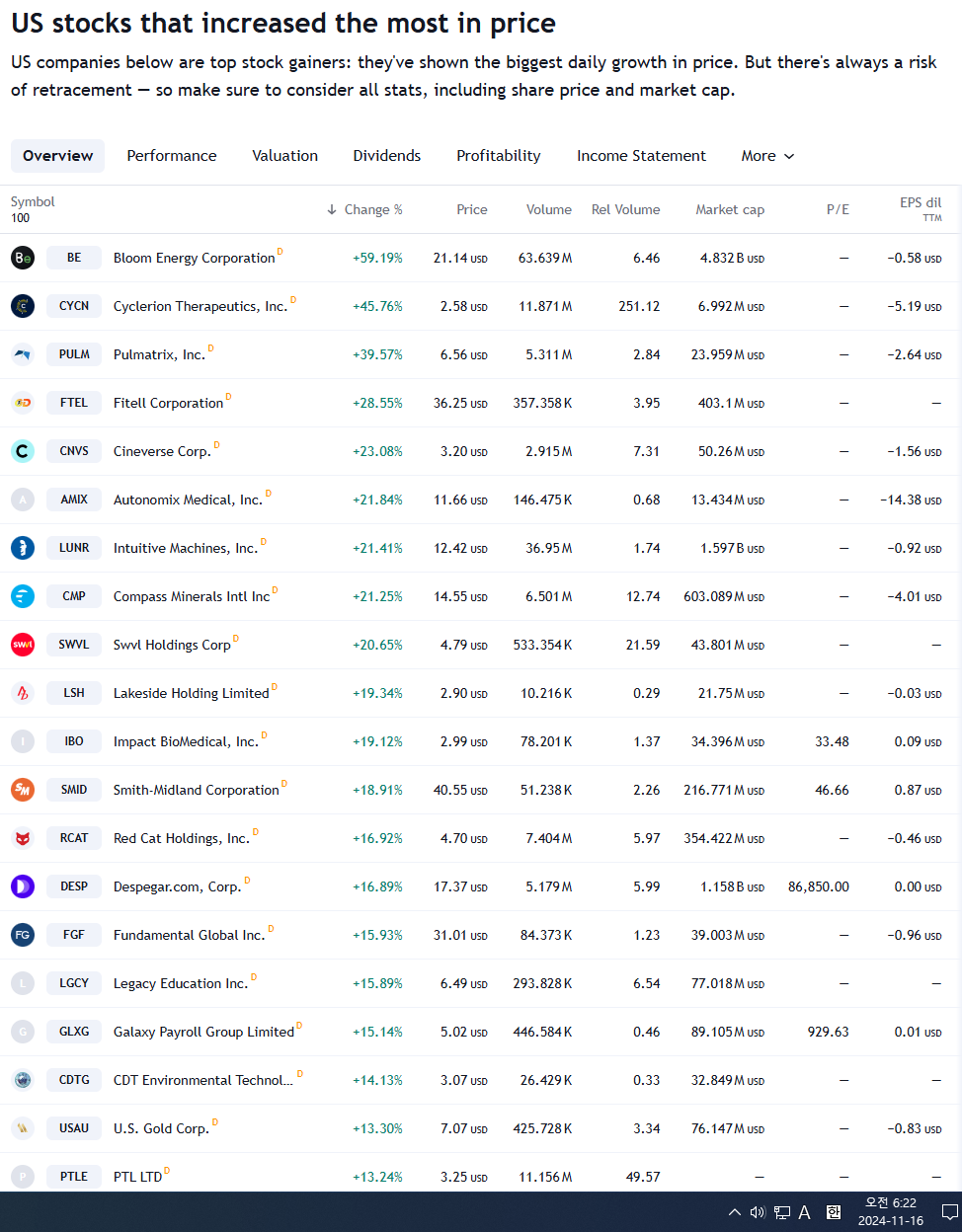Switch to the Valuation tab
The height and width of the screenshot is (1232, 962).
(284, 156)
